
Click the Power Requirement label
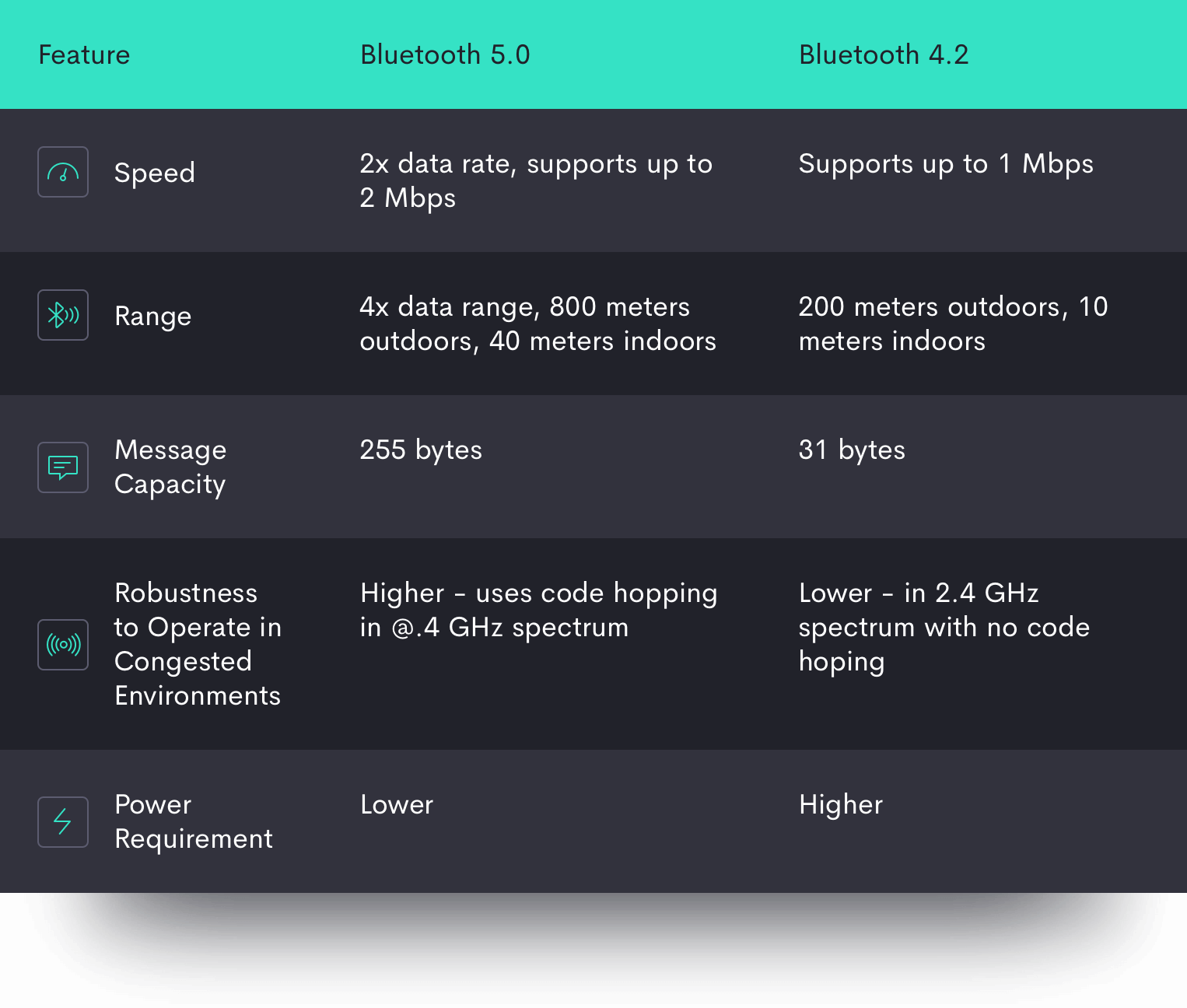click(194, 821)
